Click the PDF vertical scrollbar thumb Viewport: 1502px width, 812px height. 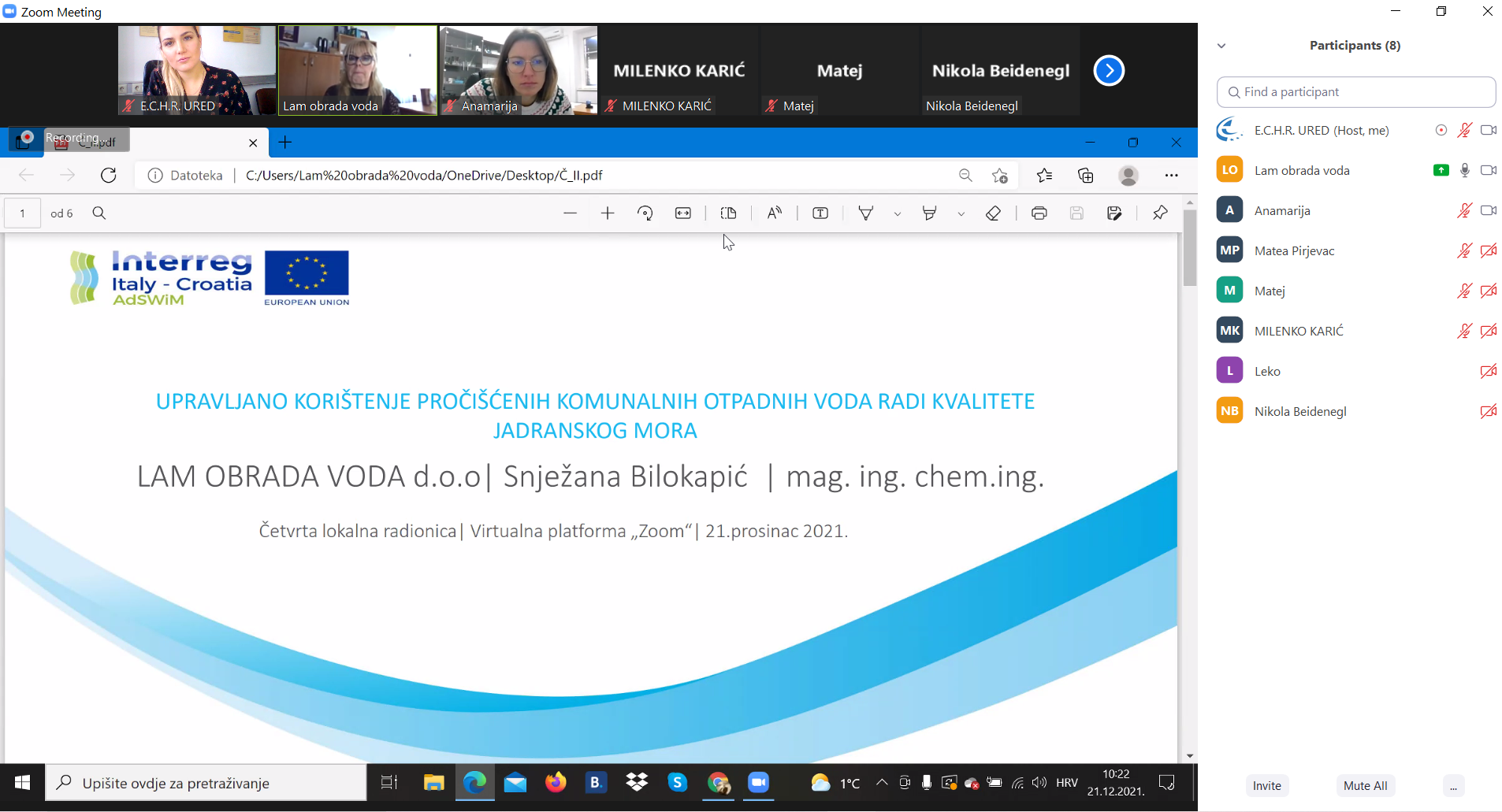[x=1189, y=248]
